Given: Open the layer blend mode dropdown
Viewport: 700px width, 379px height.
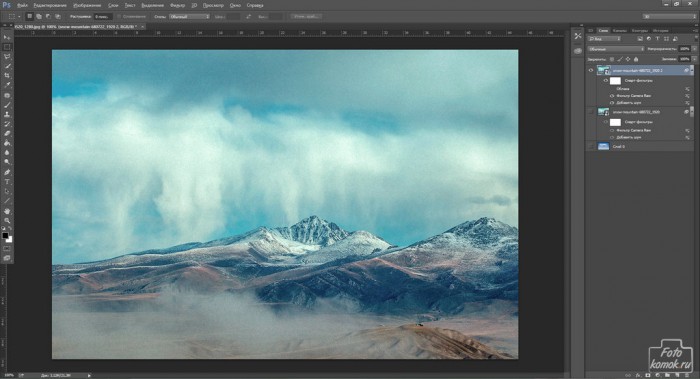Looking at the screenshot, I should tap(616, 49).
